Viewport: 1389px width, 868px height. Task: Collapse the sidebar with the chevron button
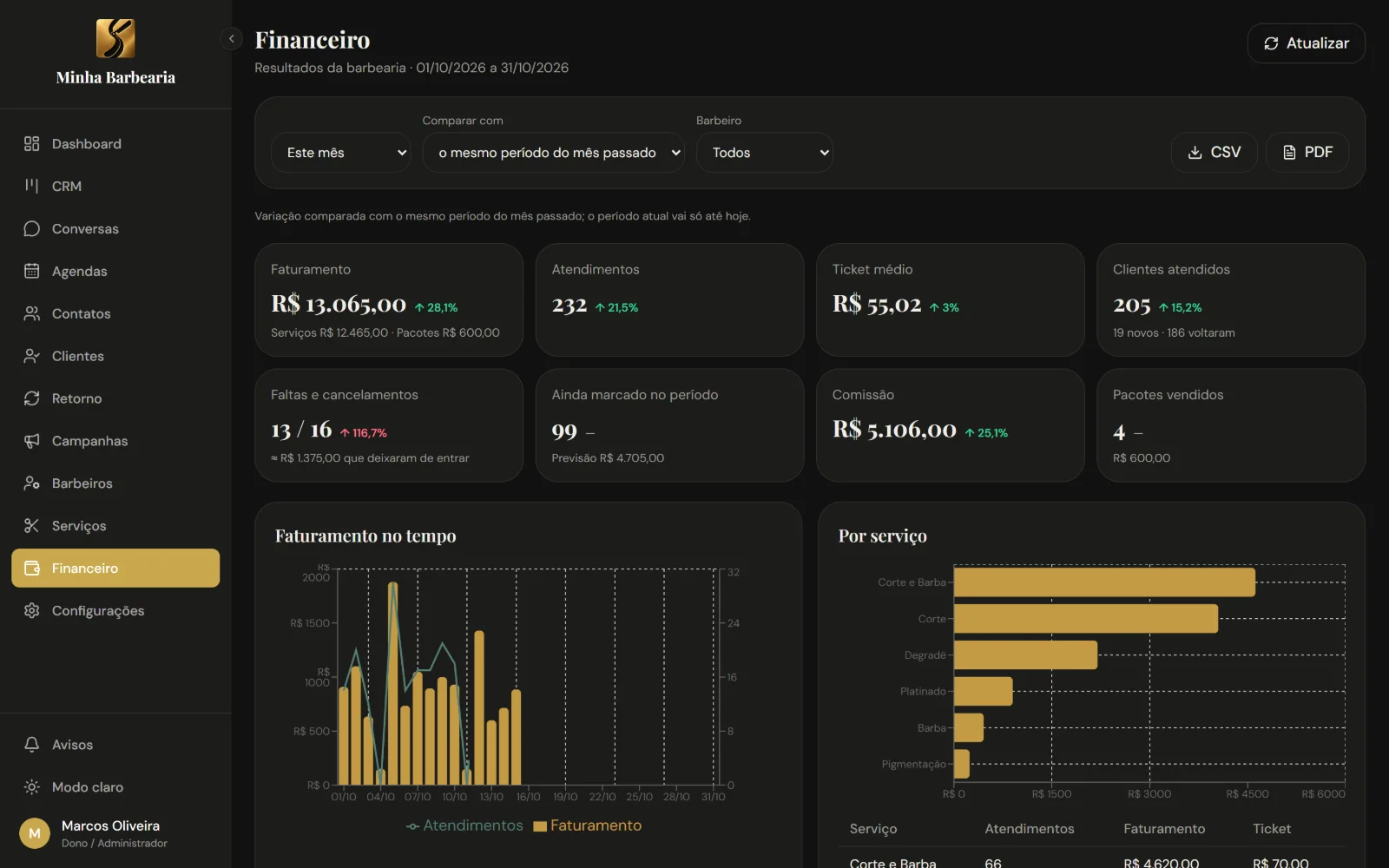tap(231, 39)
